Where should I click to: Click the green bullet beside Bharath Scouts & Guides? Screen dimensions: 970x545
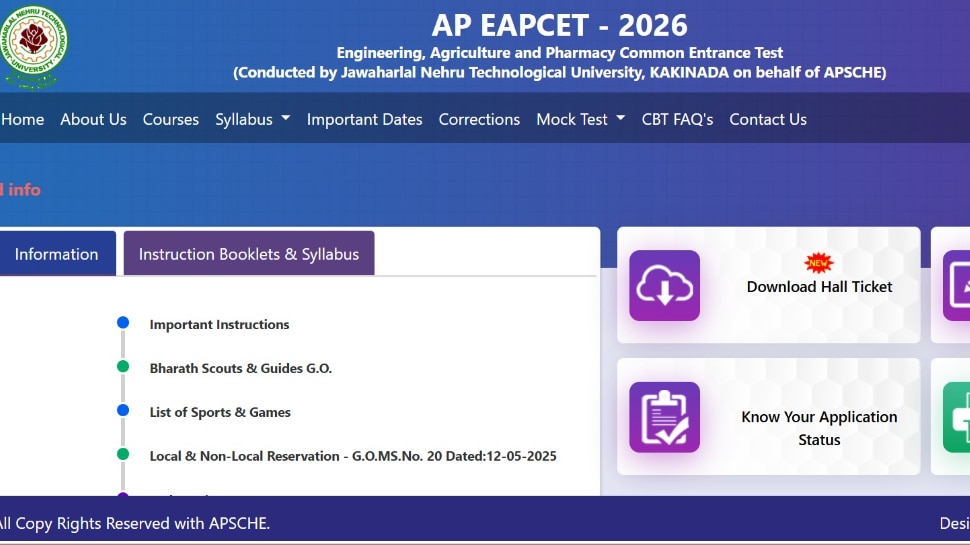coord(123,367)
